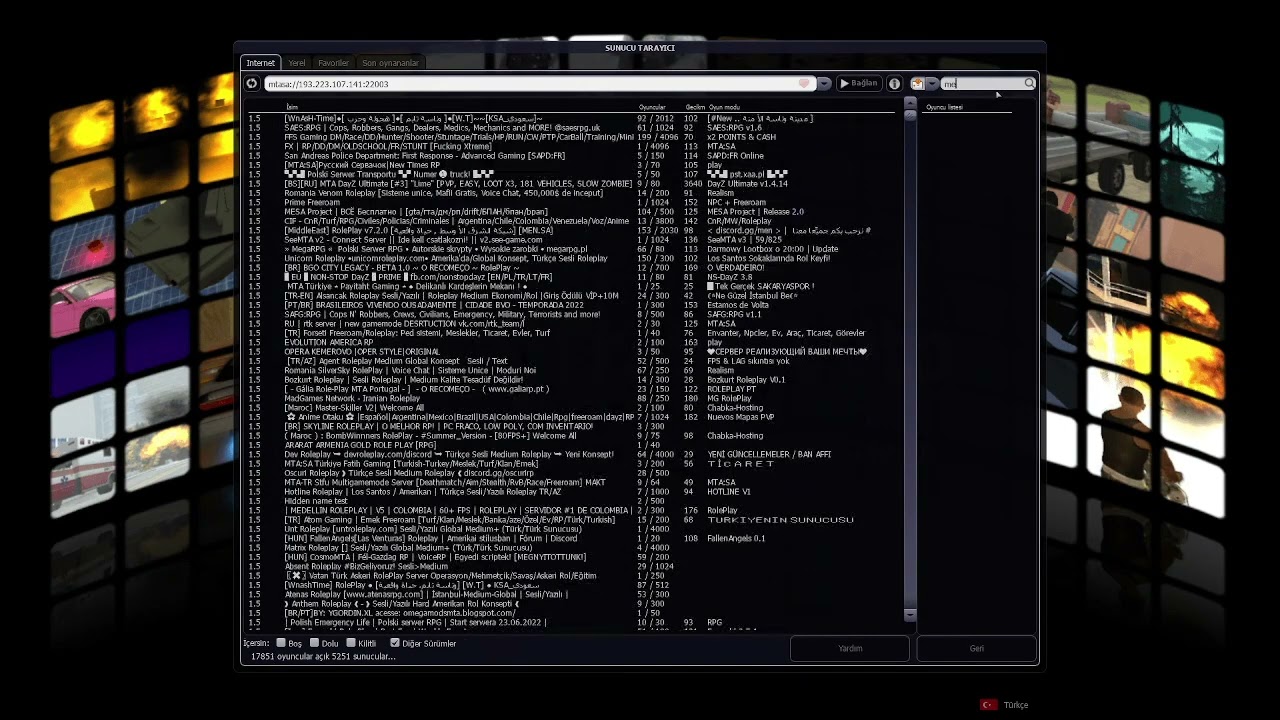Click the Oyuncu listesi panel header

tap(945, 107)
